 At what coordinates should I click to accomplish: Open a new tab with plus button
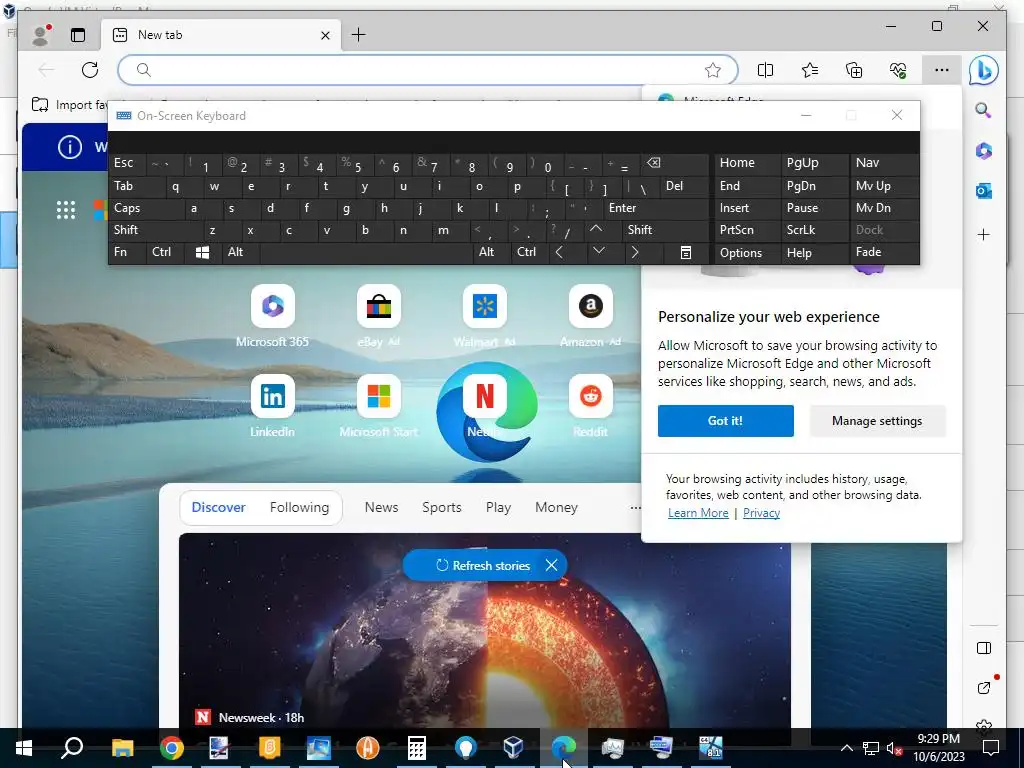359,35
